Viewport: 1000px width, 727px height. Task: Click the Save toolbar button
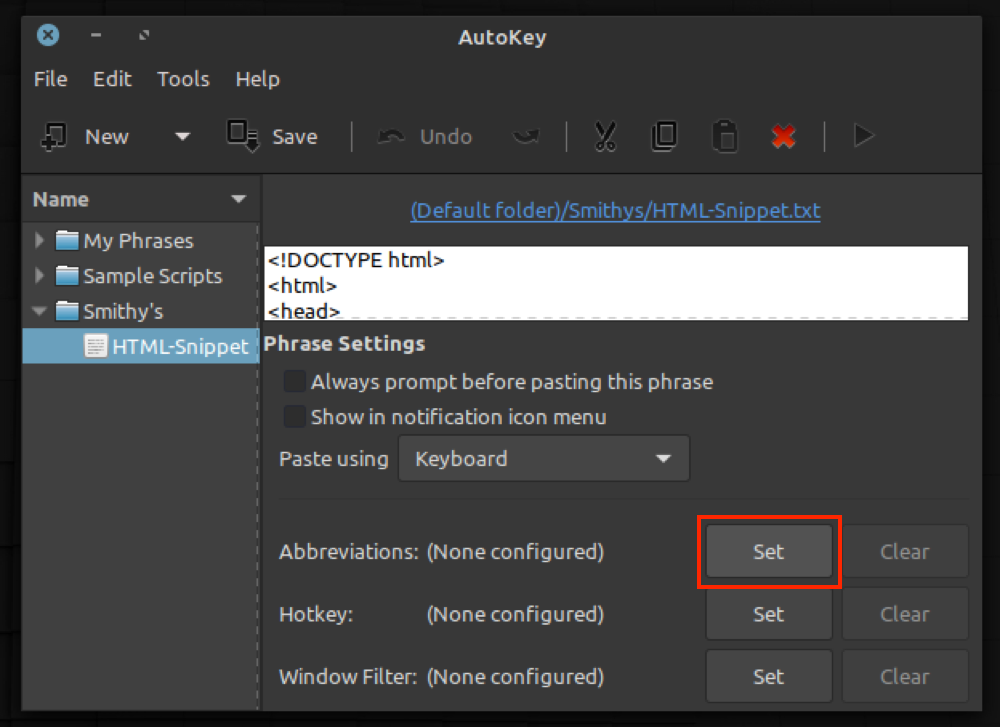272,136
